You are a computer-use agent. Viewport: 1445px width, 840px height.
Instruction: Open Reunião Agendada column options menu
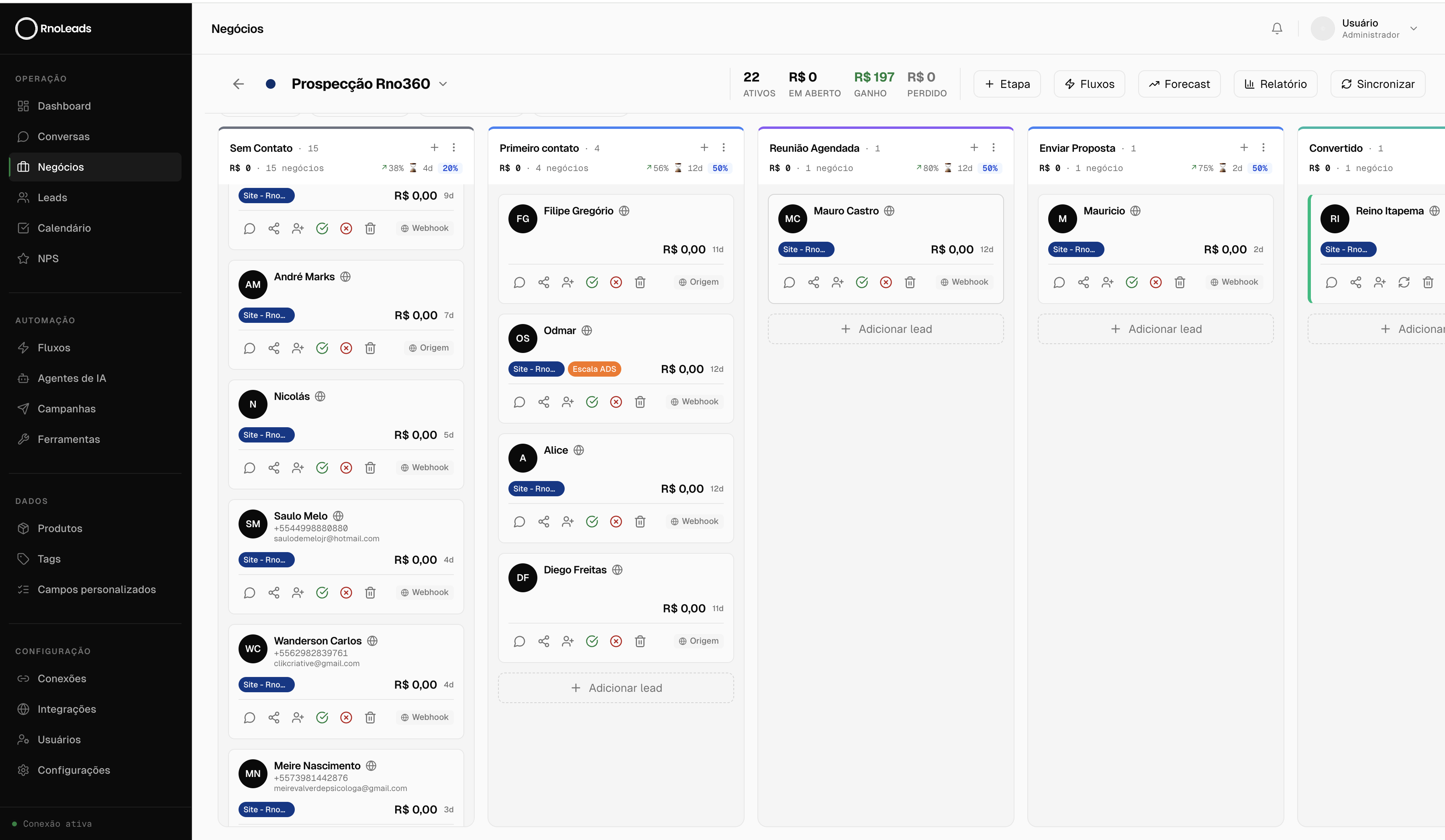pyautogui.click(x=994, y=147)
